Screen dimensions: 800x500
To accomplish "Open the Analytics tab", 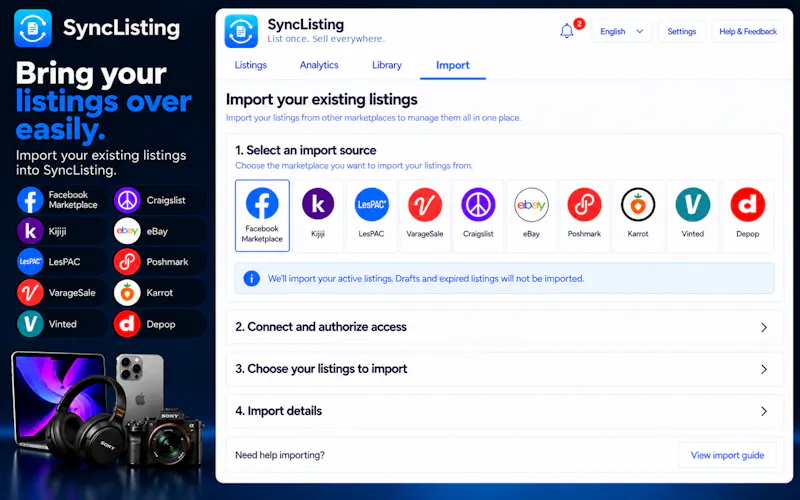I will tap(319, 65).
